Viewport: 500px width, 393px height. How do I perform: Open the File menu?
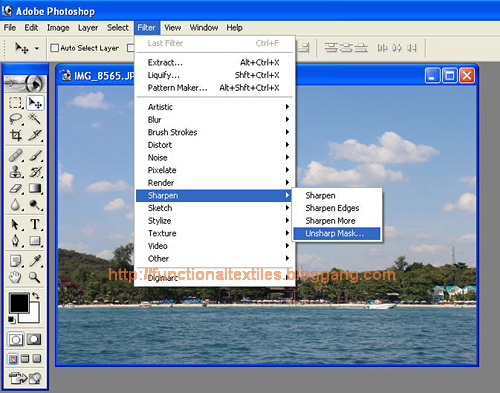tap(10, 28)
